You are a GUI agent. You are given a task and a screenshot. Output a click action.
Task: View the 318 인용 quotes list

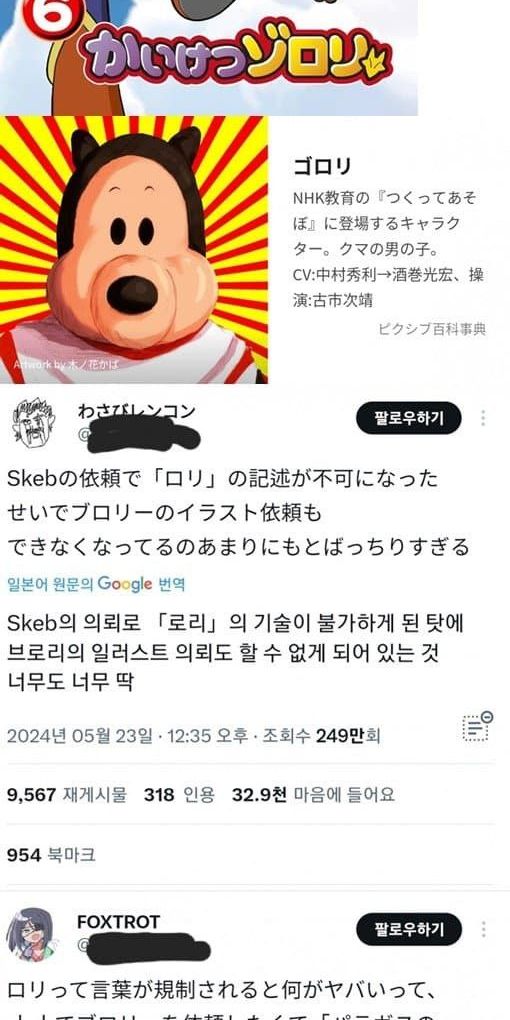tap(179, 795)
